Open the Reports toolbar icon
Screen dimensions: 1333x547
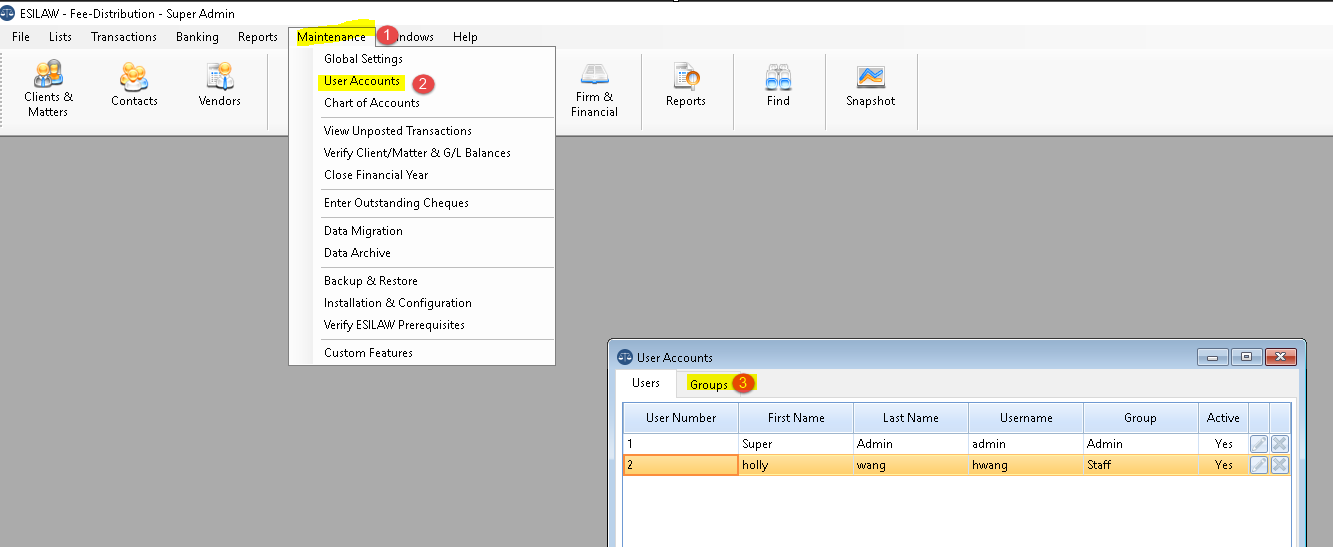coord(686,85)
